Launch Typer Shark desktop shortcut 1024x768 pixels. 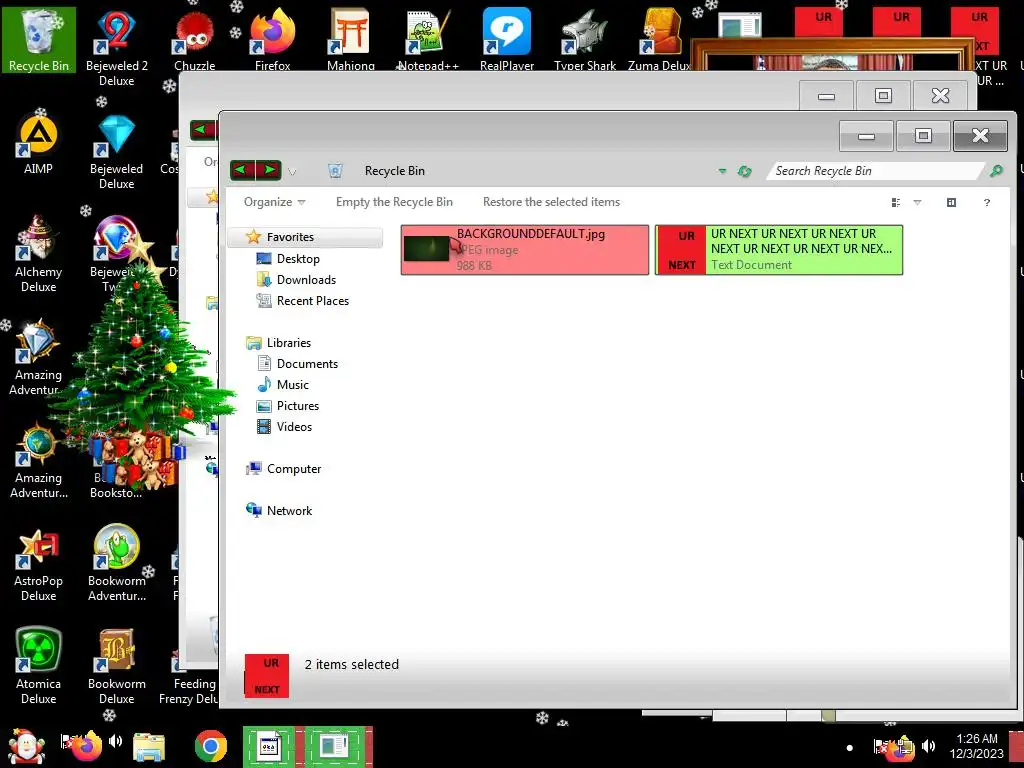pos(585,39)
